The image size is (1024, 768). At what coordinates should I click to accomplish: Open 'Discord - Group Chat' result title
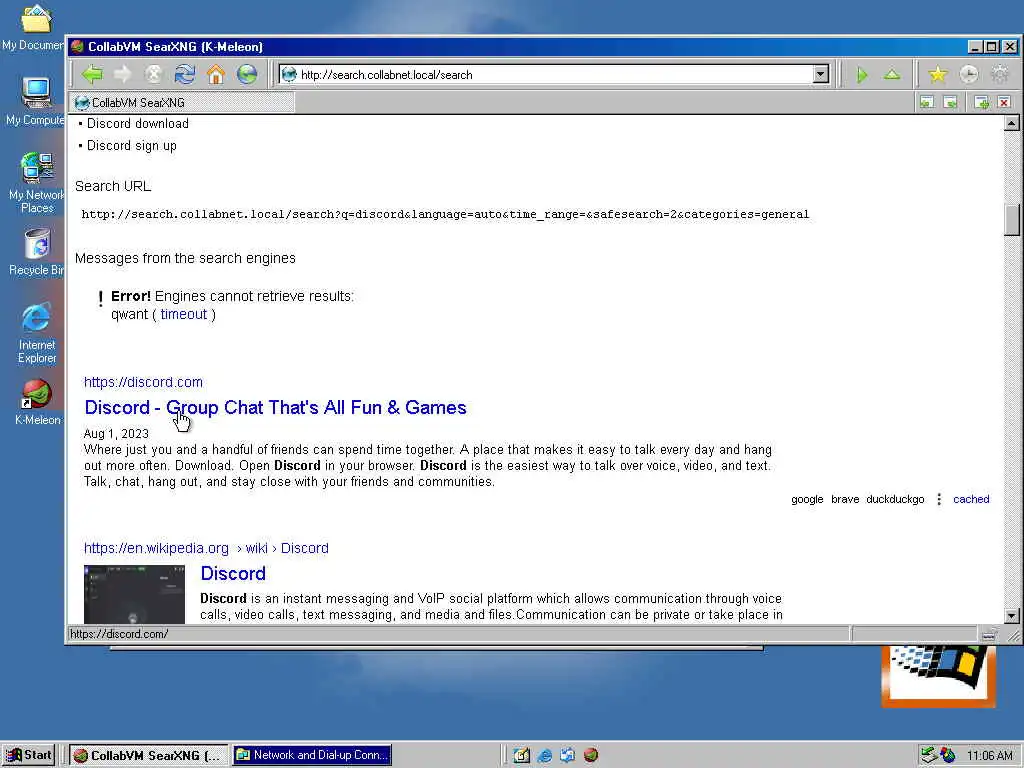pos(276,408)
